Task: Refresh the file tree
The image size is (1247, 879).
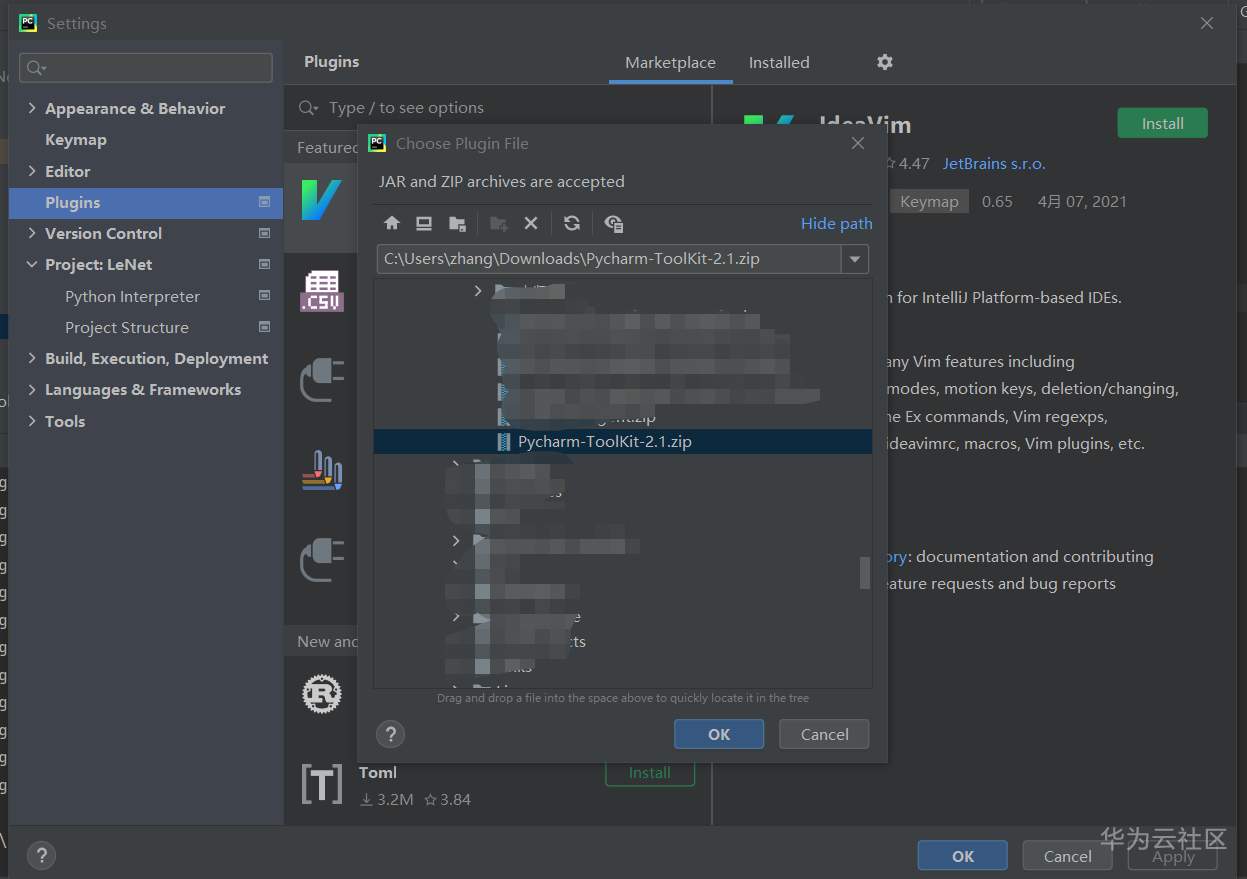Action: point(572,223)
